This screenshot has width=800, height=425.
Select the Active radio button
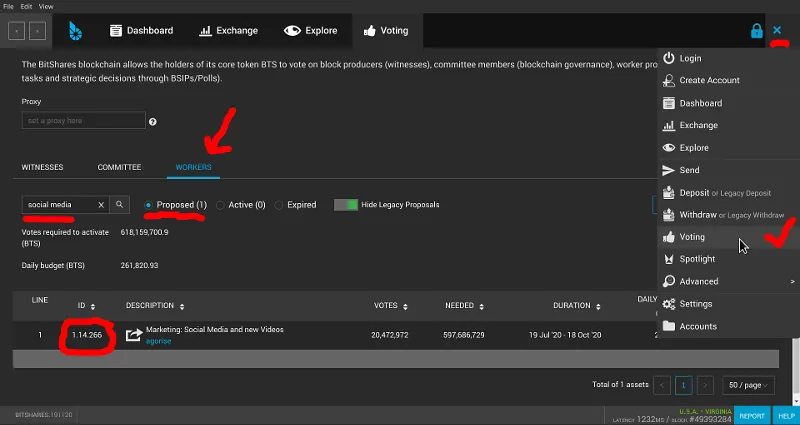[x=220, y=205]
